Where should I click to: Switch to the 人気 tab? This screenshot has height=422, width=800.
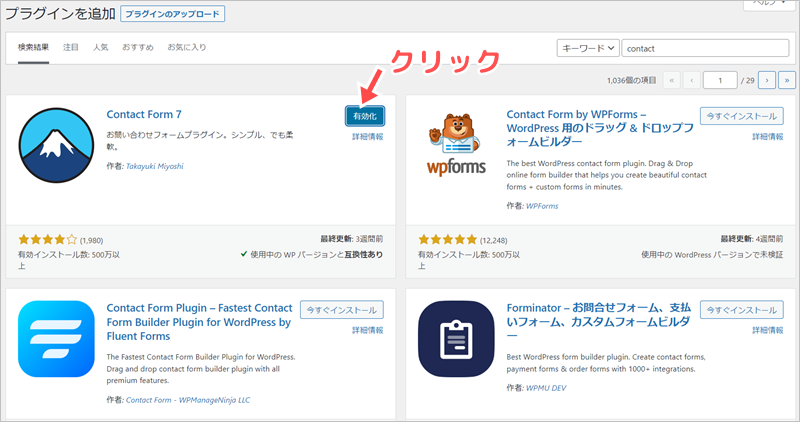[x=100, y=47]
